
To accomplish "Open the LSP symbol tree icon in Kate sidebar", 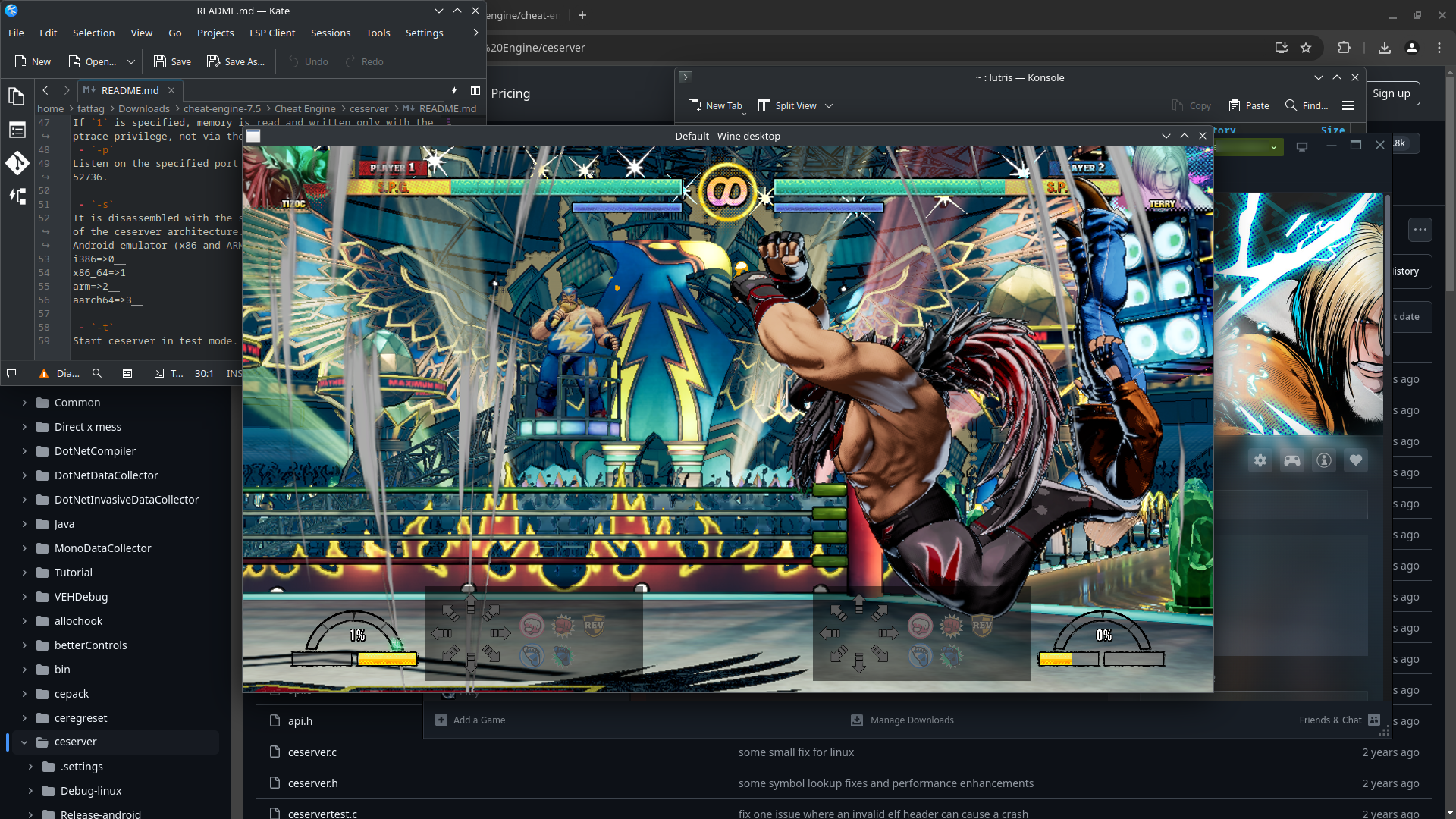I will 17,196.
